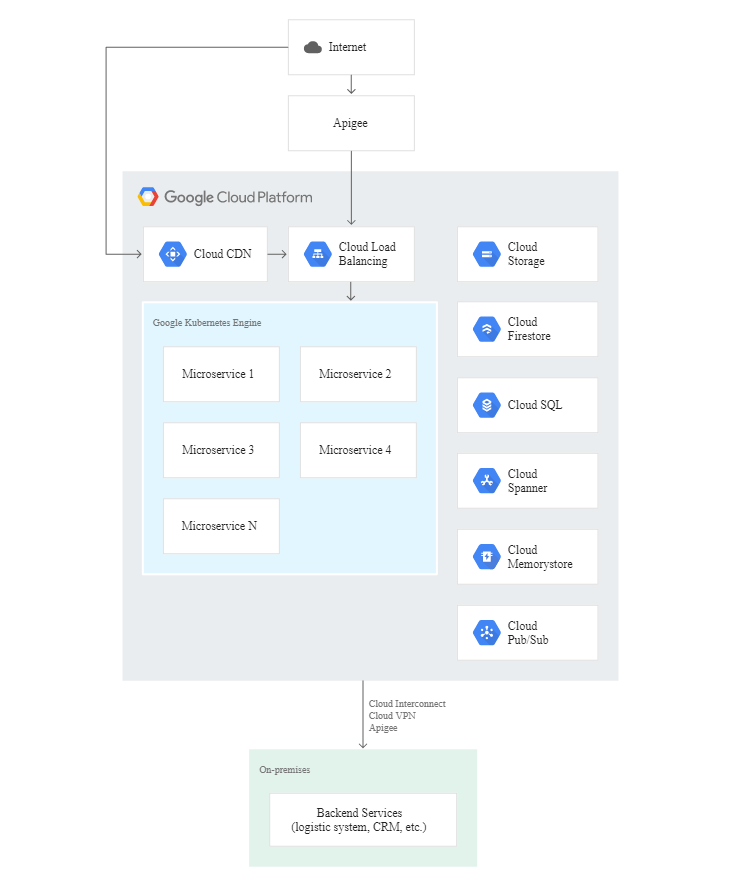The height and width of the screenshot is (886, 736).
Task: Click the Cloud CDN hexagon icon
Action: click(173, 254)
